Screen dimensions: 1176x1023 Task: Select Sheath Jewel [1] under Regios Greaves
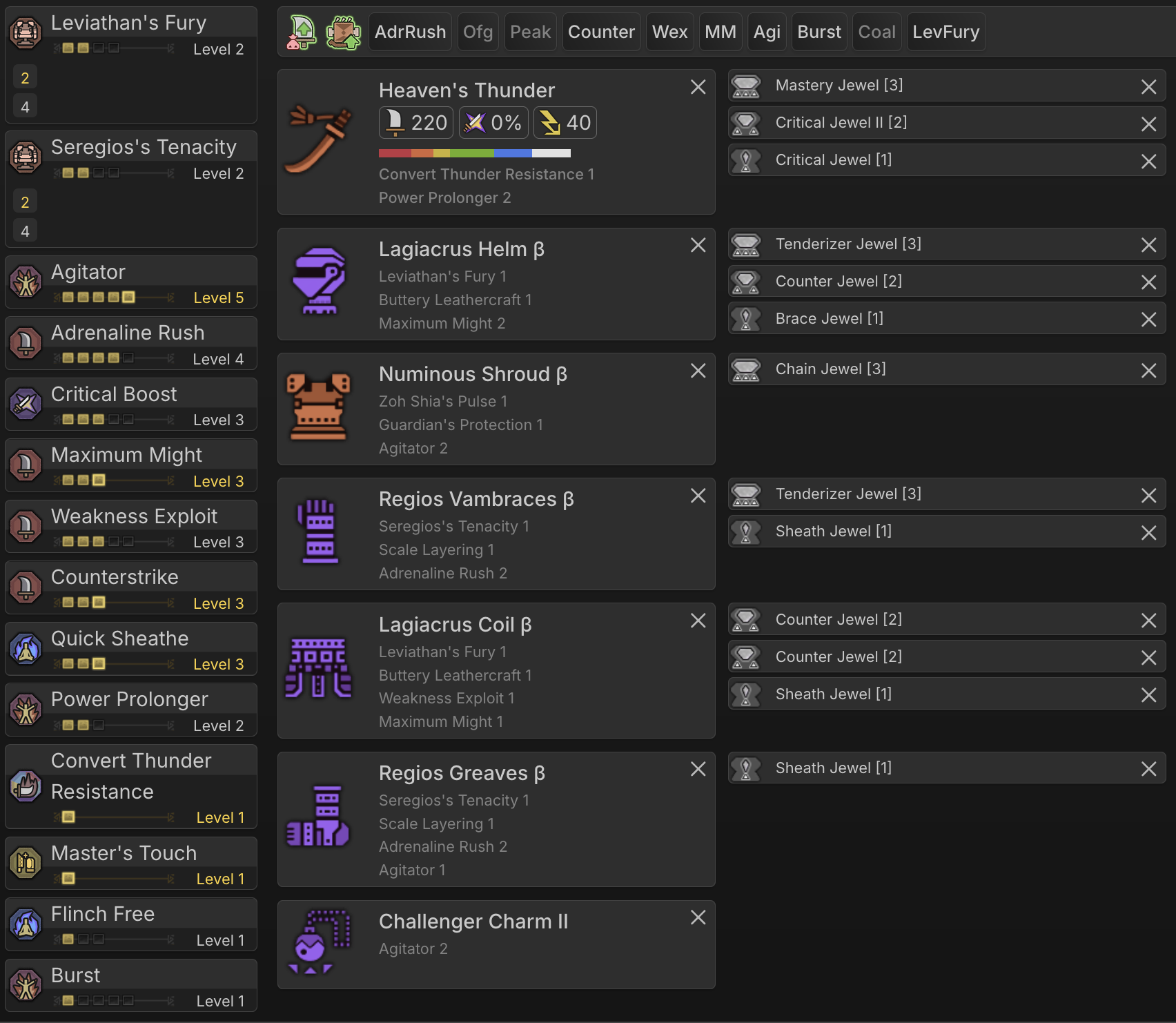(947, 768)
